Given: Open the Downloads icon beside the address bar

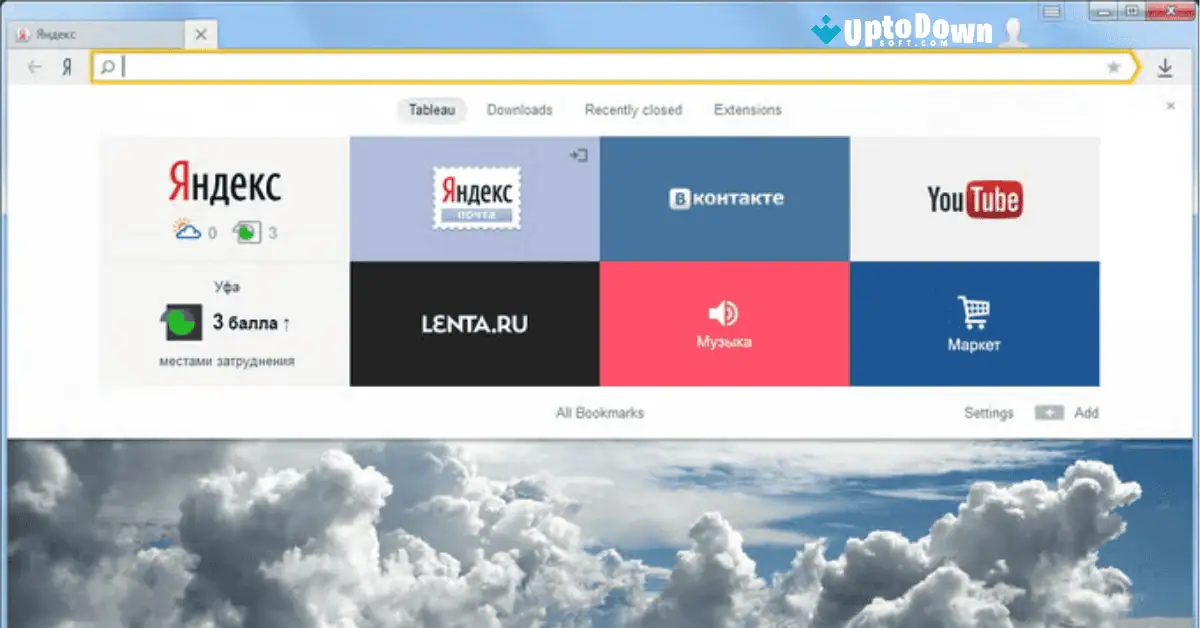Looking at the screenshot, I should tap(1165, 67).
